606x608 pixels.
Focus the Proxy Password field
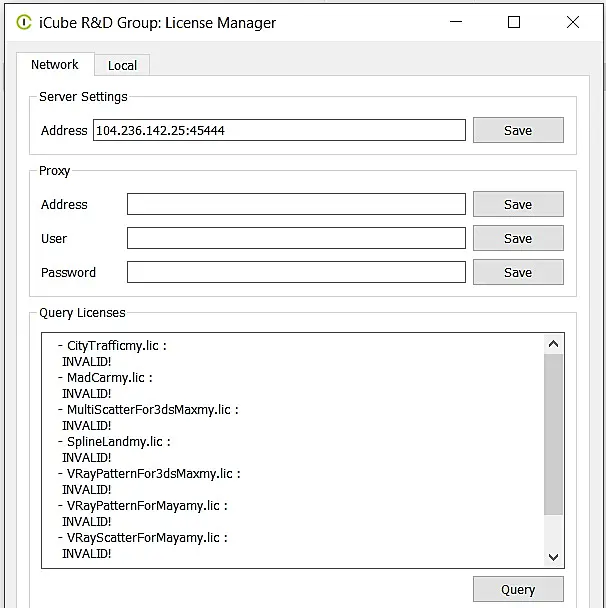point(296,272)
